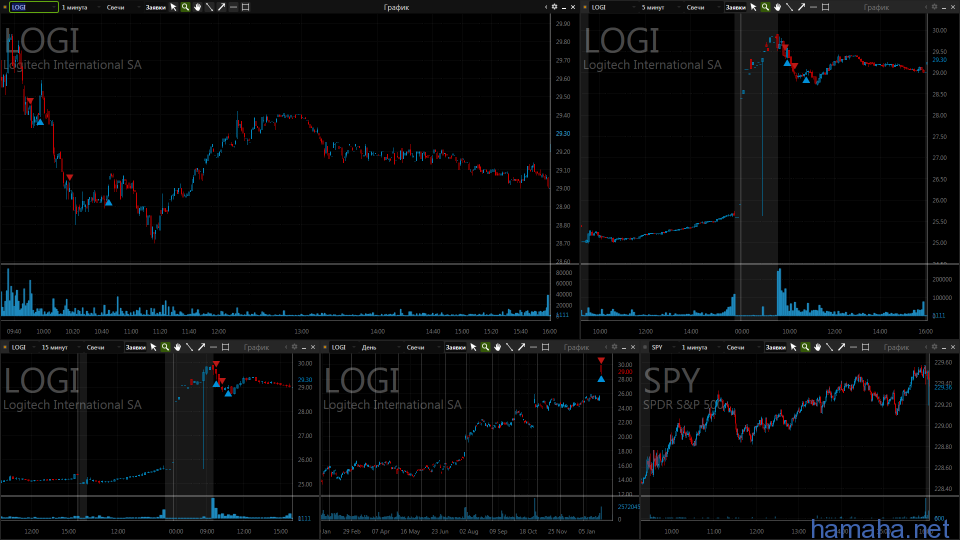Activate the zoom magnifier in the LOGI 15-minute chart
The image size is (960, 540).
click(x=165, y=347)
